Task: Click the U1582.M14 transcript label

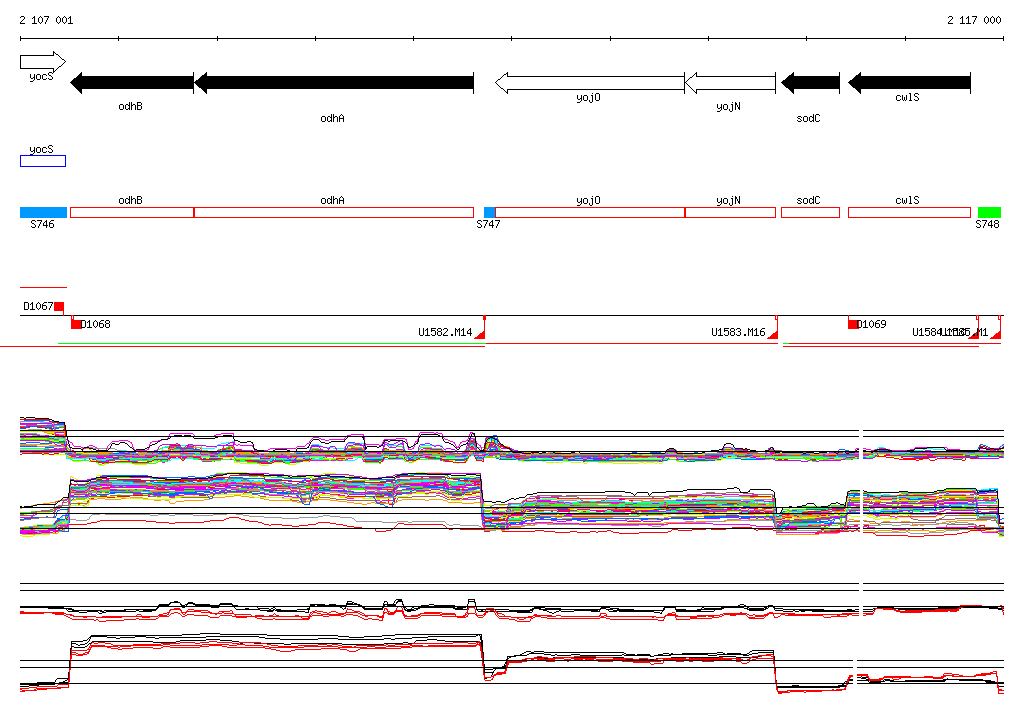Action: coord(445,332)
